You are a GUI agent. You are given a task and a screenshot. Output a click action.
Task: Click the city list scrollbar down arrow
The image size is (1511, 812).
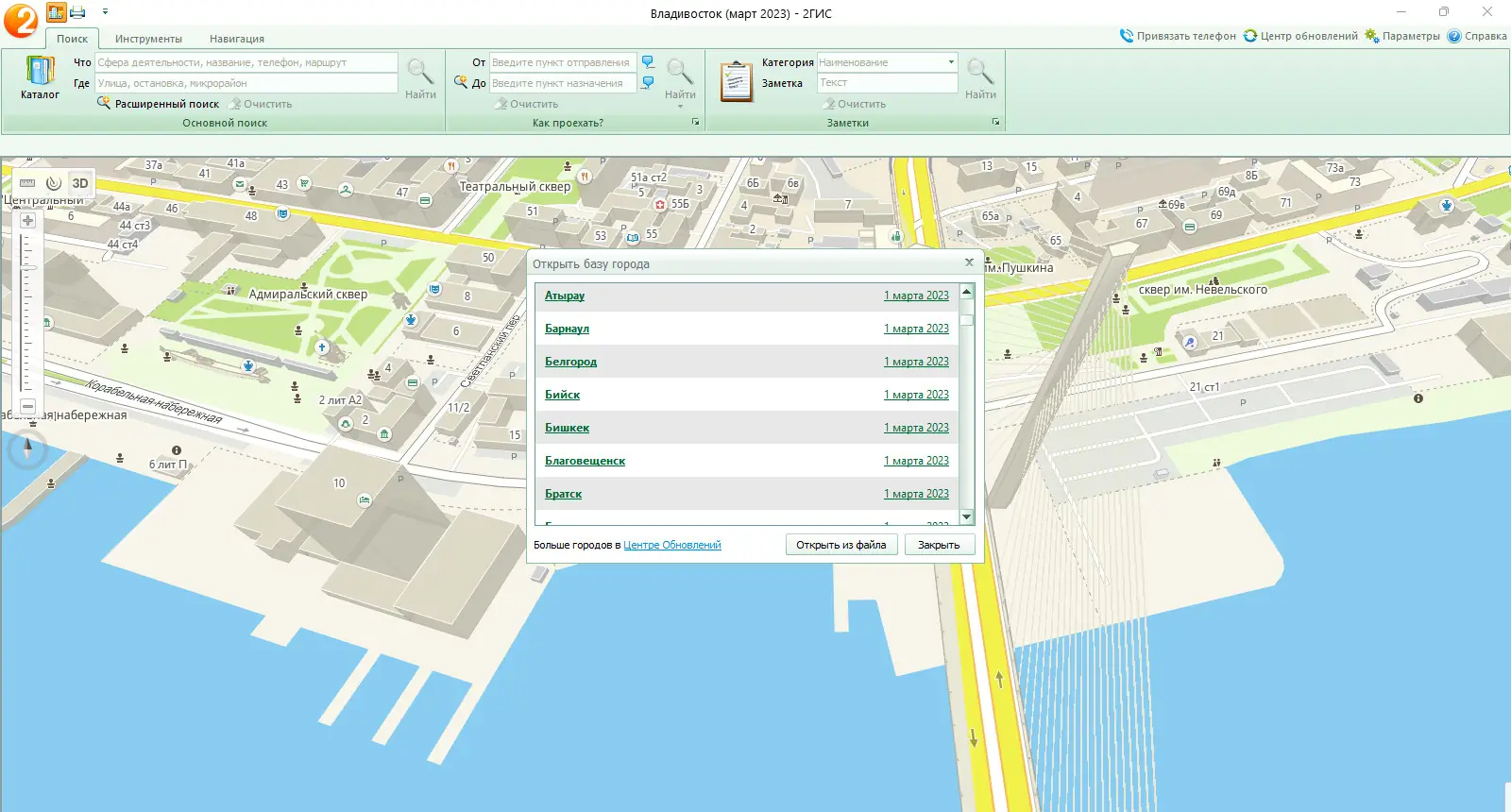coord(966,516)
